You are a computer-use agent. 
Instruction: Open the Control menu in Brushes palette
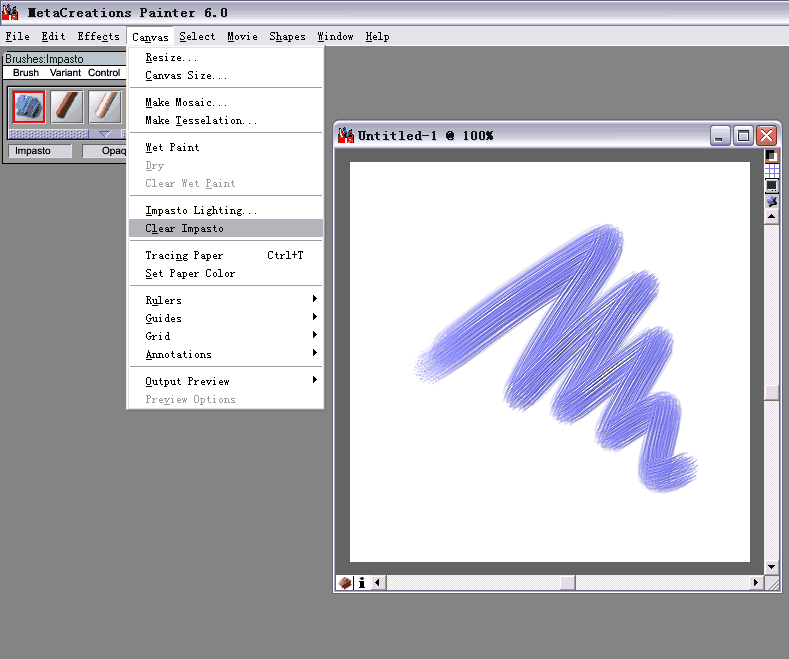click(104, 72)
